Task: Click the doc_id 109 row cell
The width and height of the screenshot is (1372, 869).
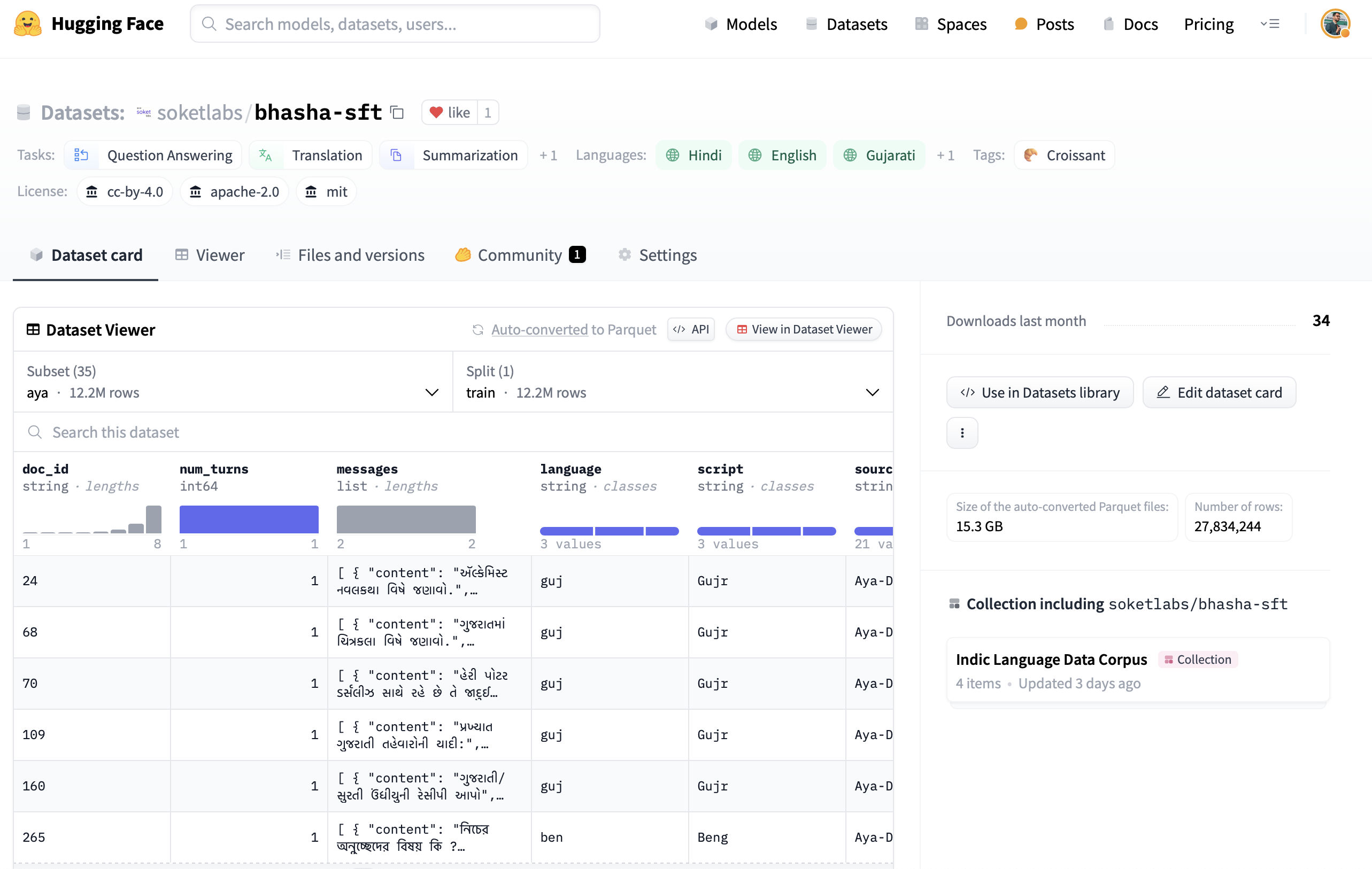Action: coord(92,735)
